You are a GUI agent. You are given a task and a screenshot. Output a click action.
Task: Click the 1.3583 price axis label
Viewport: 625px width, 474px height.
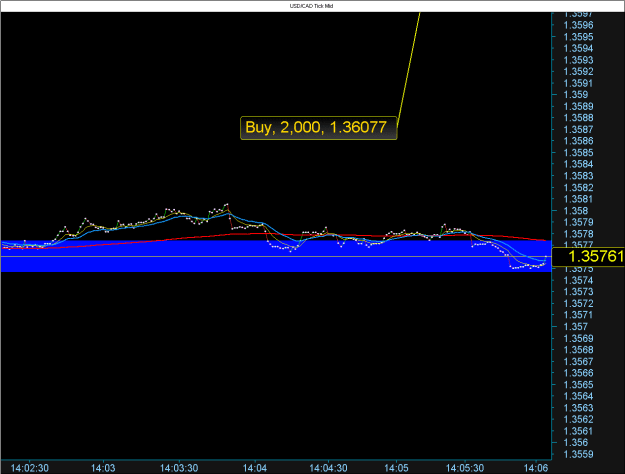(578, 176)
